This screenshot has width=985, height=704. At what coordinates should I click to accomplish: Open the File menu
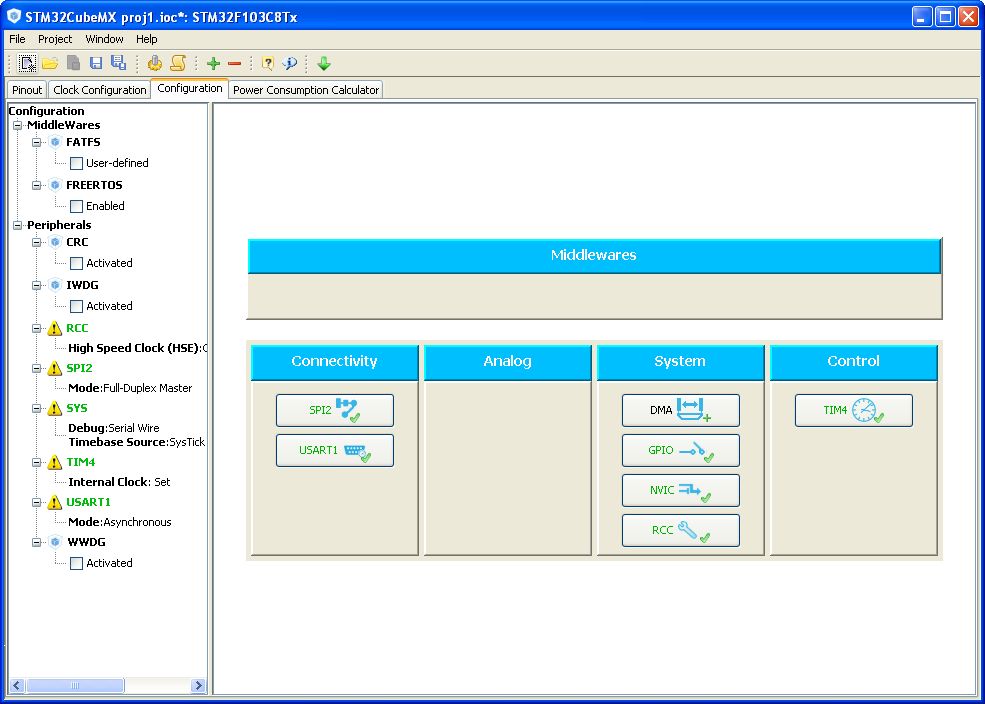(17, 39)
